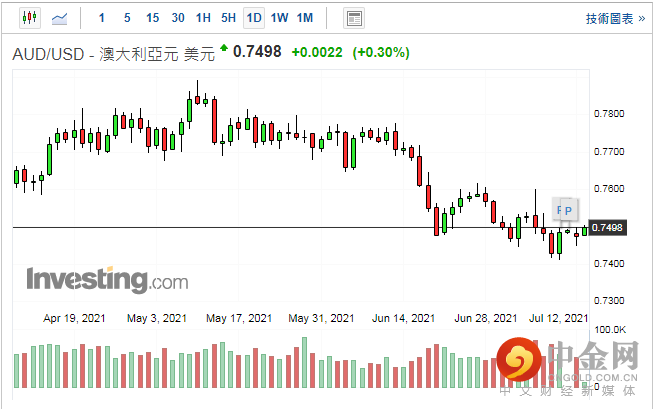
Task: Click the F event marker on chart
Action: [x=560, y=210]
